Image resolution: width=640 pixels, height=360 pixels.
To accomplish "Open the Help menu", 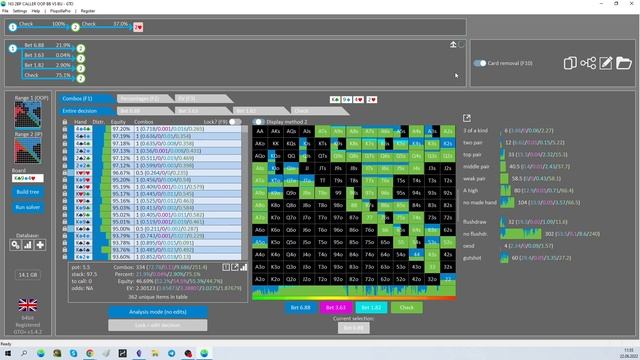I will click(36, 11).
